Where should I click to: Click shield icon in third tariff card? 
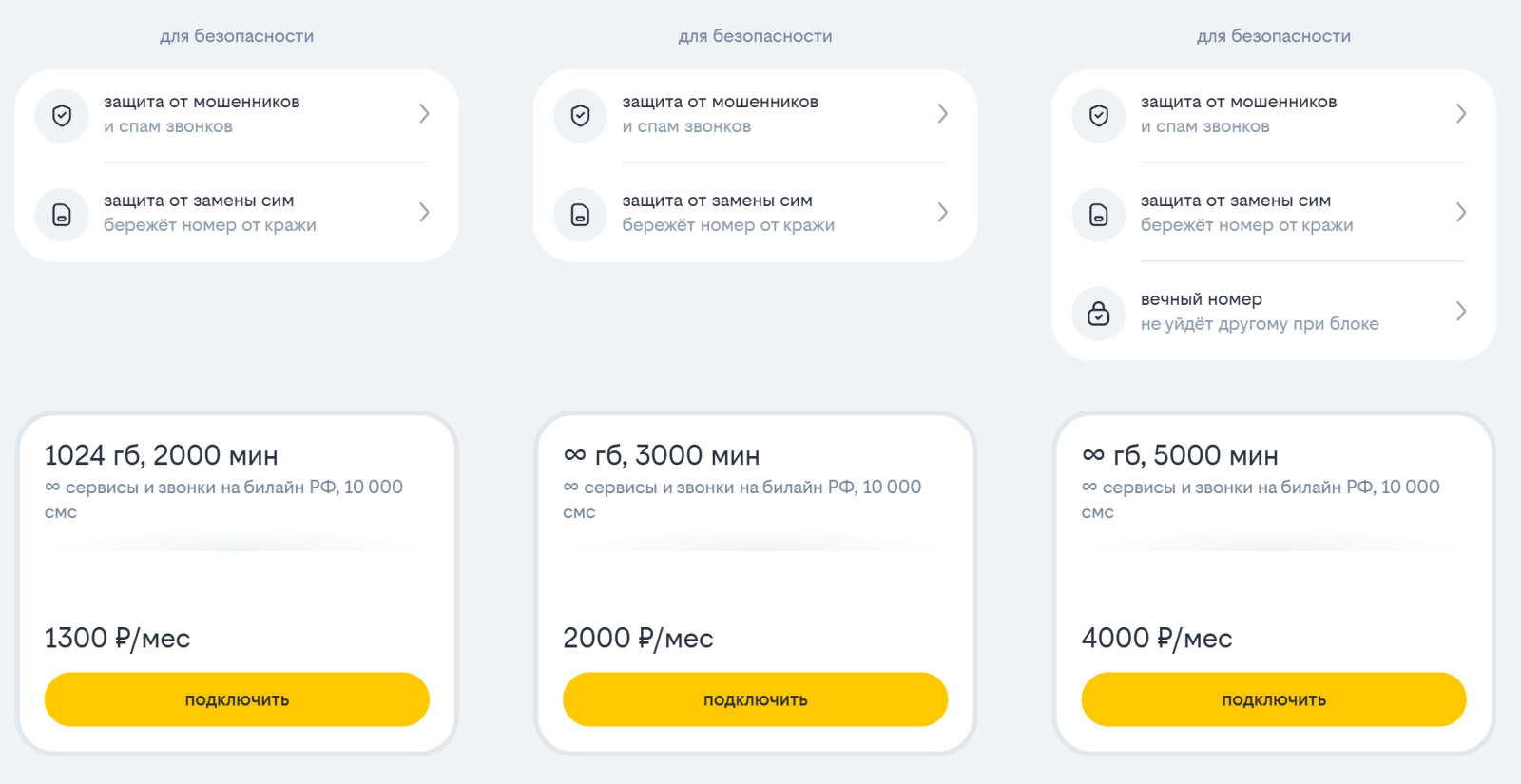coord(1099,116)
